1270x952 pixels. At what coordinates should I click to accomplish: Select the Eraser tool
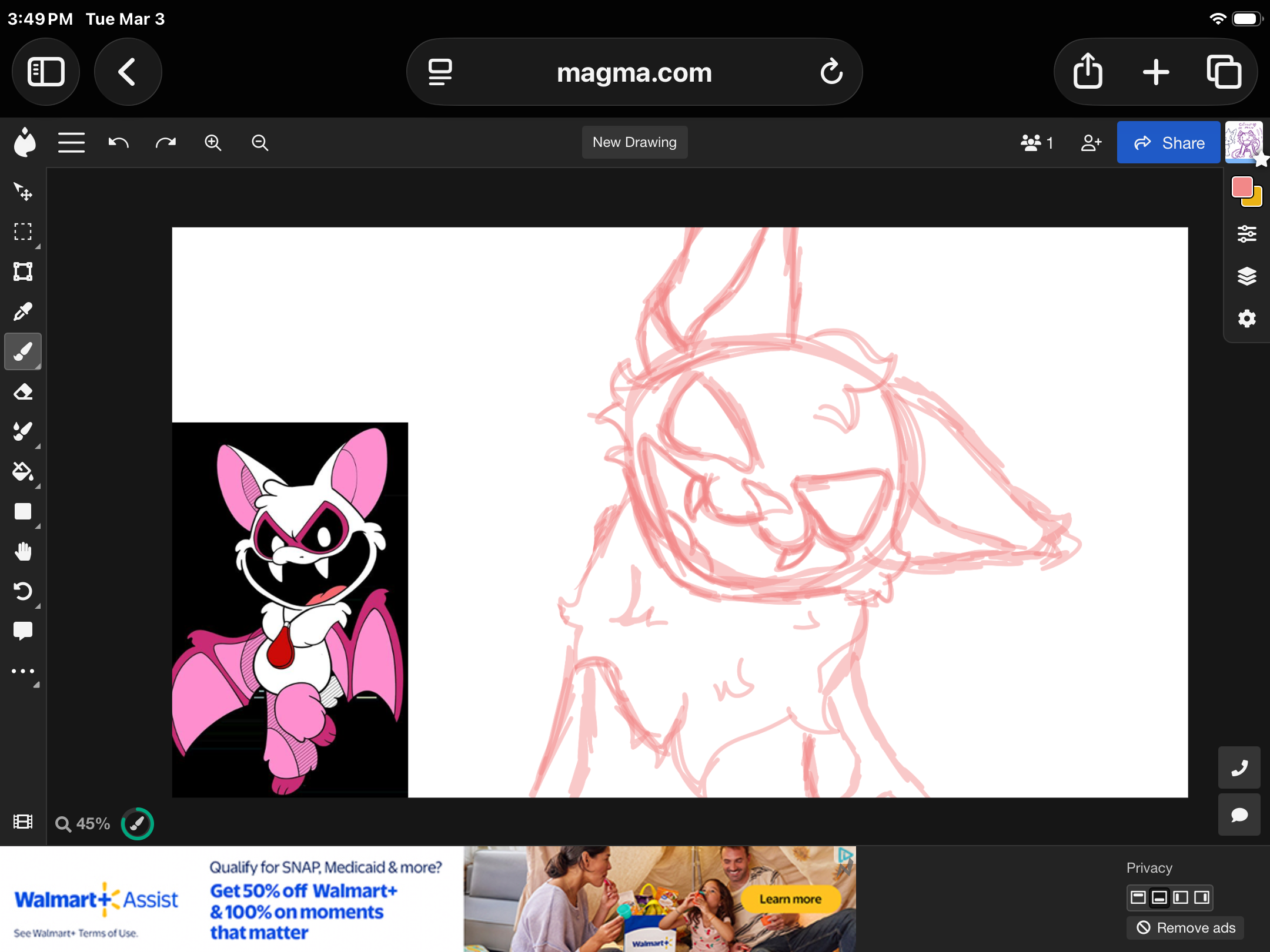[24, 391]
